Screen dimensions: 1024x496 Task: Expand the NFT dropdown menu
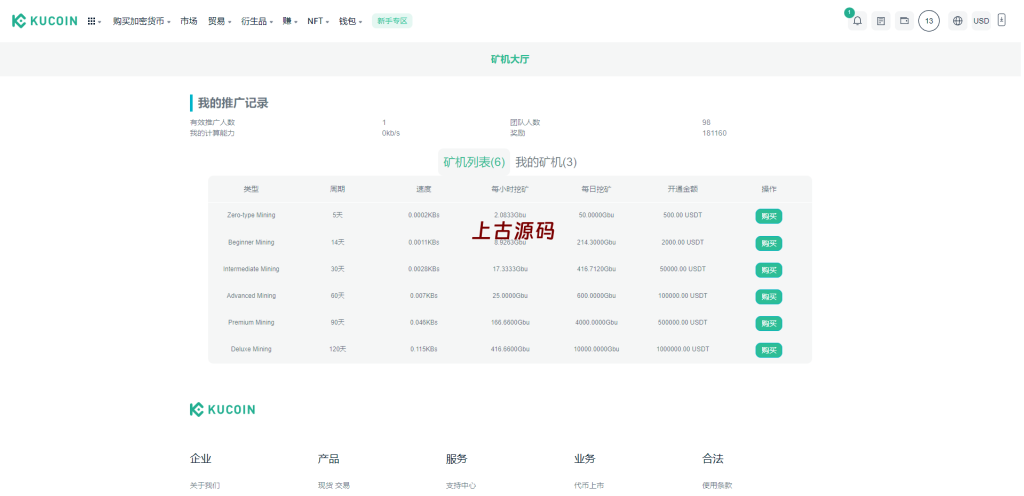point(318,21)
